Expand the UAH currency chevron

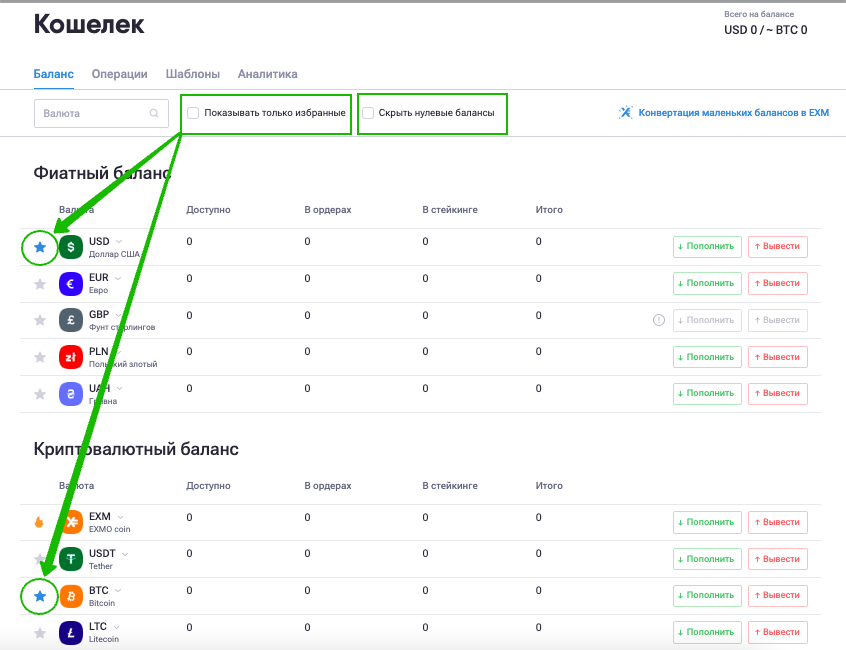(119, 388)
